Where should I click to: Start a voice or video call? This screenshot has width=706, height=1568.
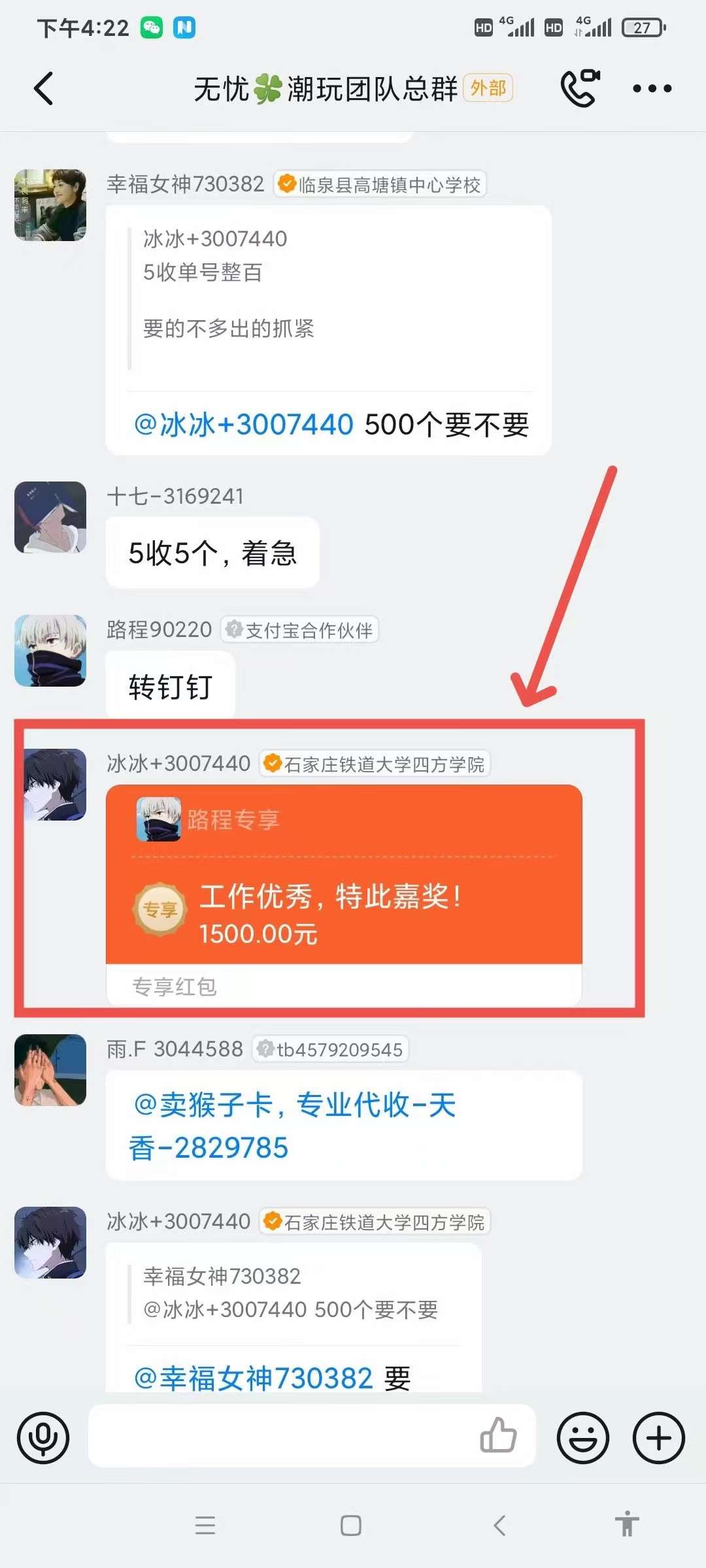click(580, 88)
